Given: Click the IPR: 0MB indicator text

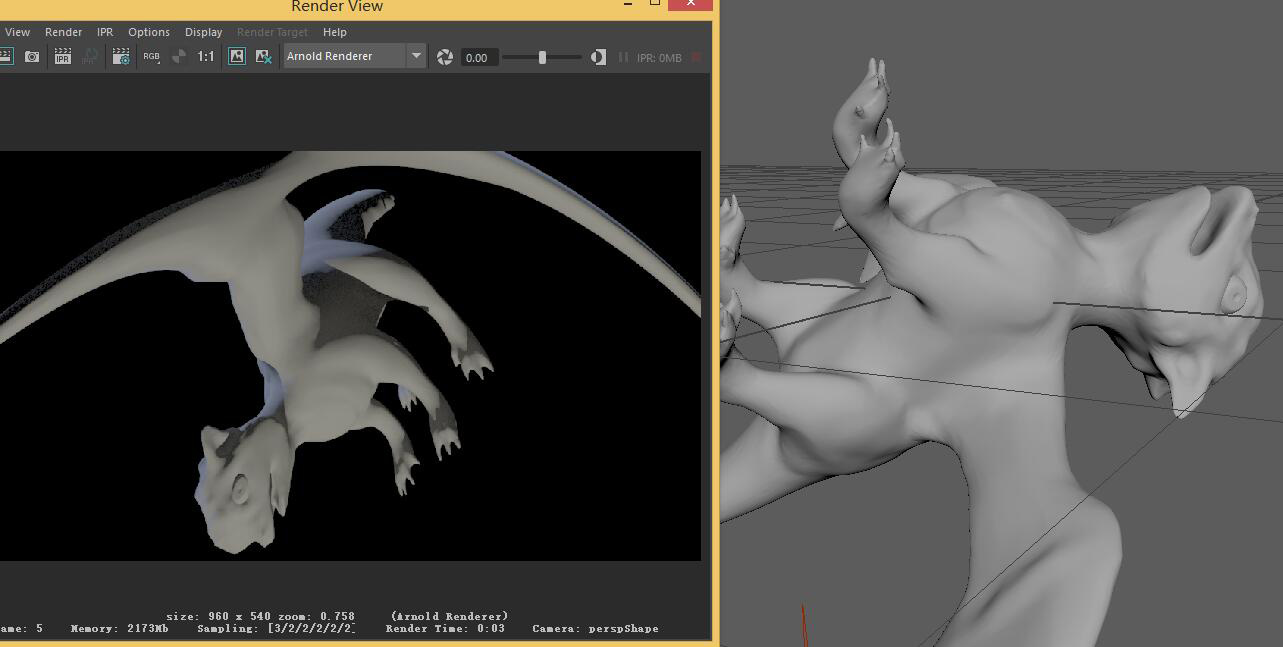Looking at the screenshot, I should (659, 58).
